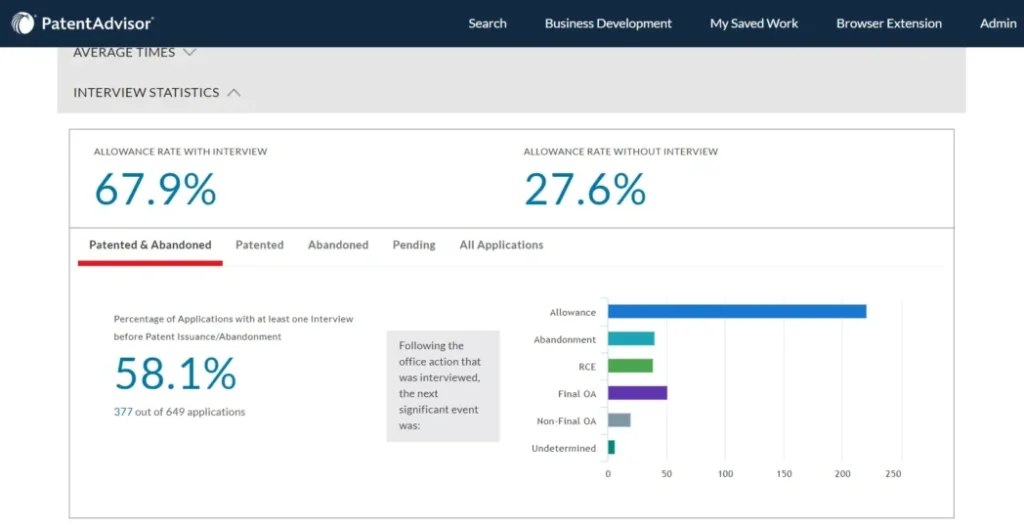The height and width of the screenshot is (529, 1024).
Task: Click the gray Non-Final OA bar
Action: [x=619, y=420]
